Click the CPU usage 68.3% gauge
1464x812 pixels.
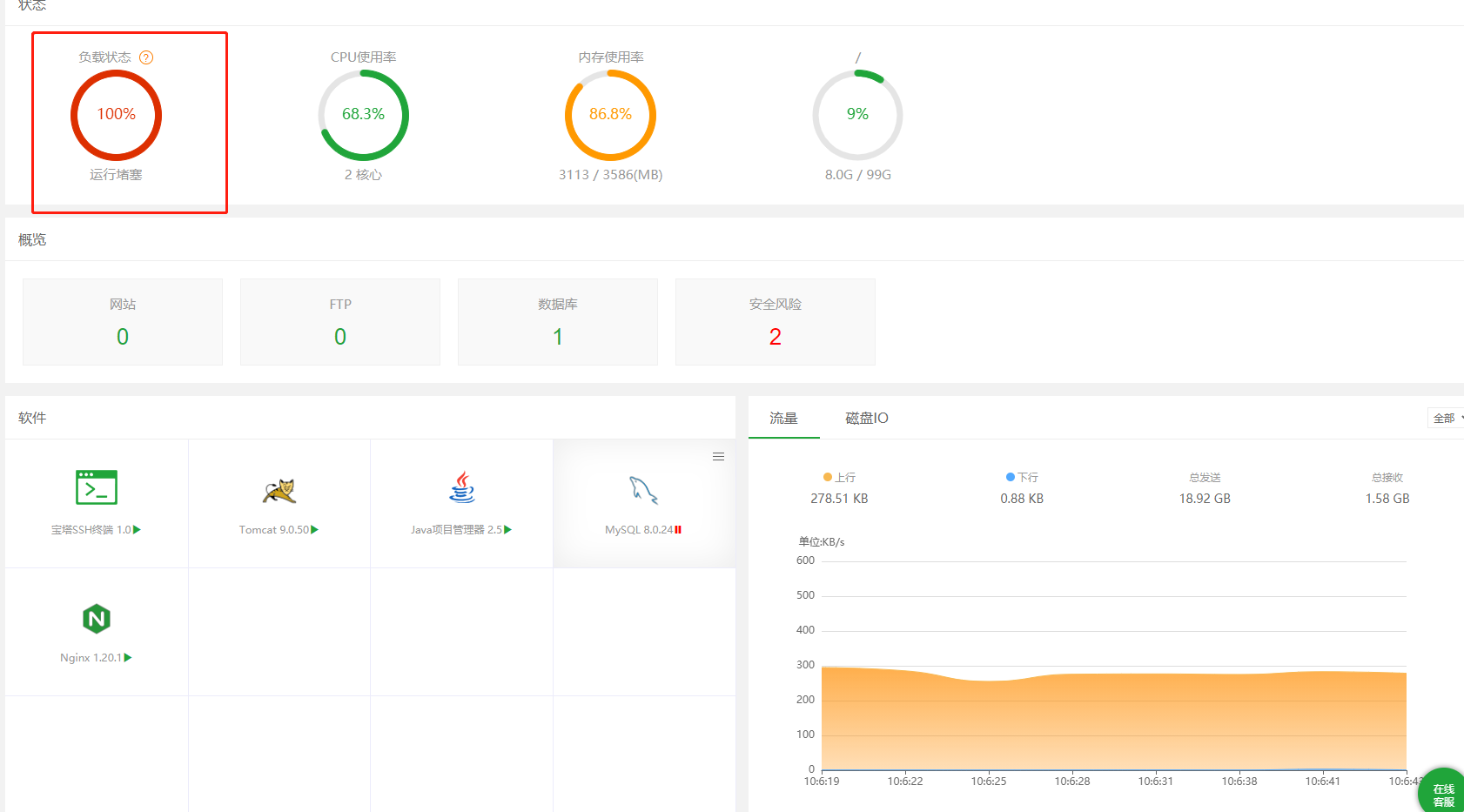[363, 115]
